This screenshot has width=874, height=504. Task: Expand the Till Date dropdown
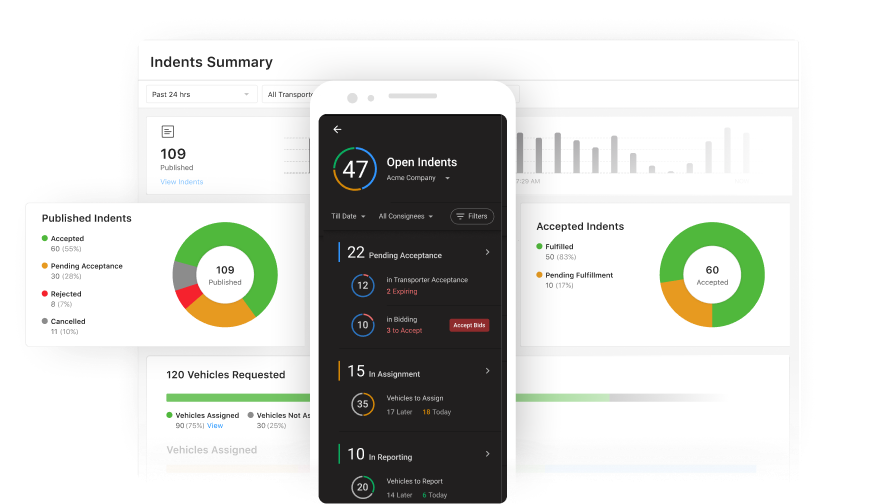349,216
